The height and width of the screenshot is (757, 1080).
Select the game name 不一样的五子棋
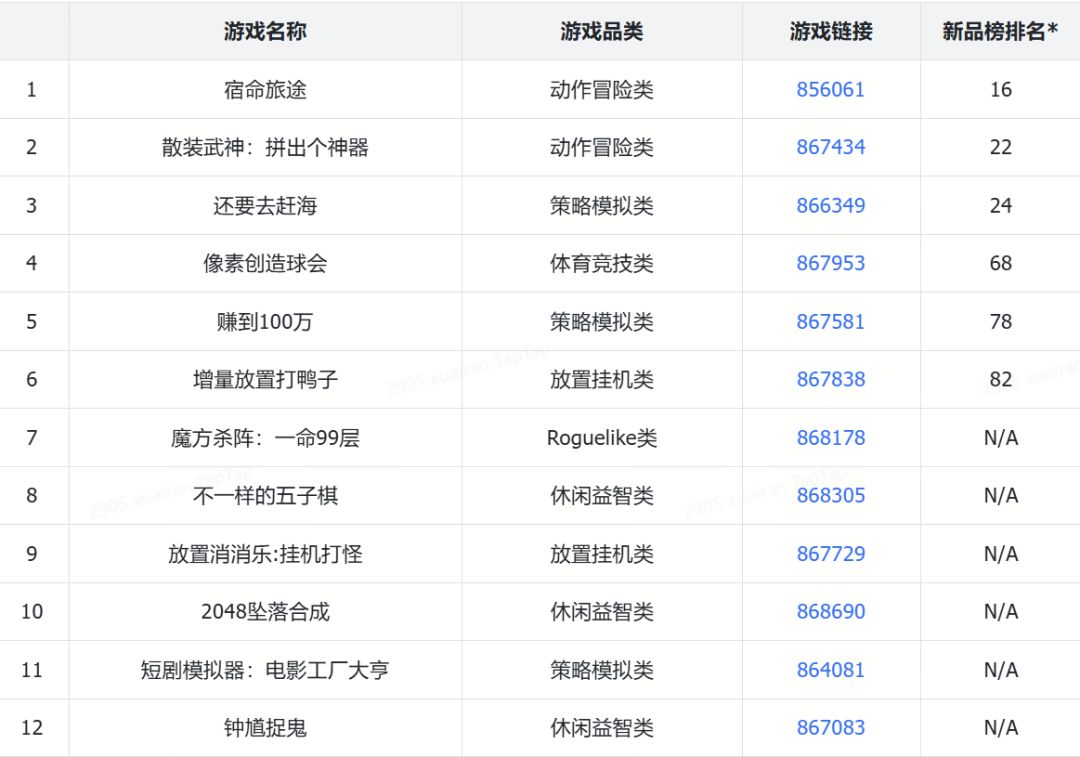click(x=265, y=496)
